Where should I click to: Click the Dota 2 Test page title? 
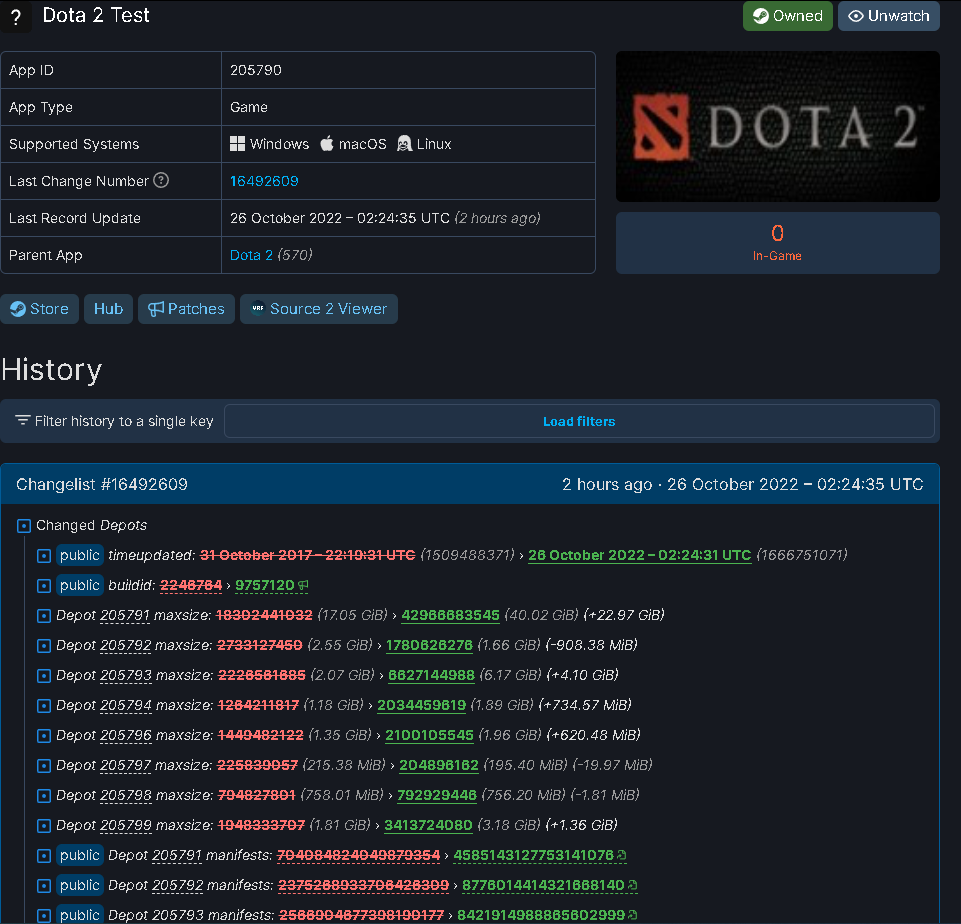pos(96,15)
